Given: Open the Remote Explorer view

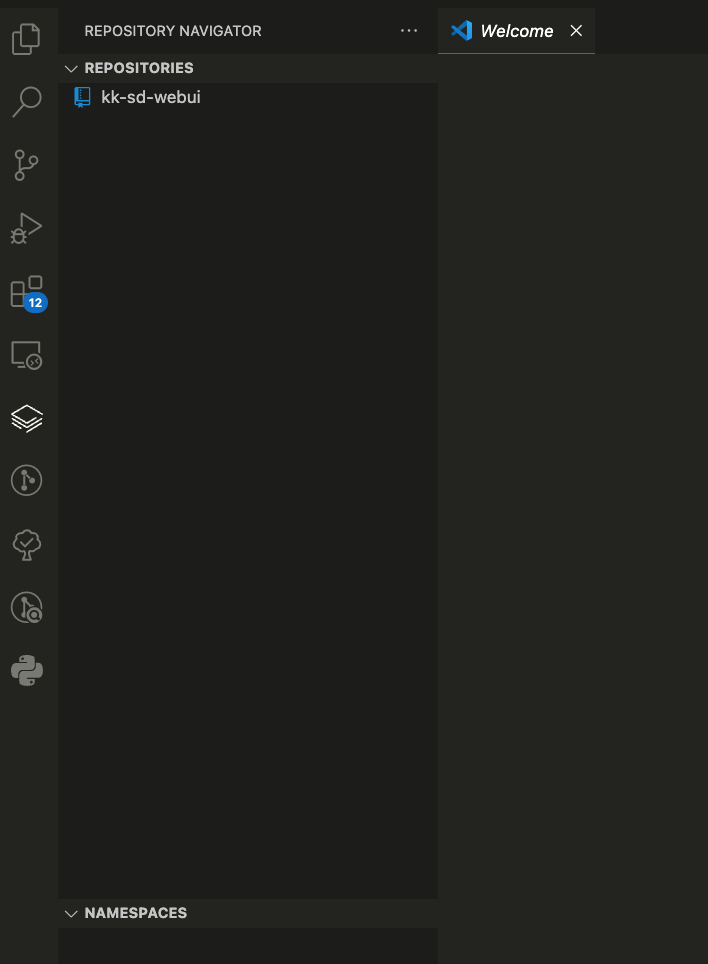Looking at the screenshot, I should click(26, 355).
